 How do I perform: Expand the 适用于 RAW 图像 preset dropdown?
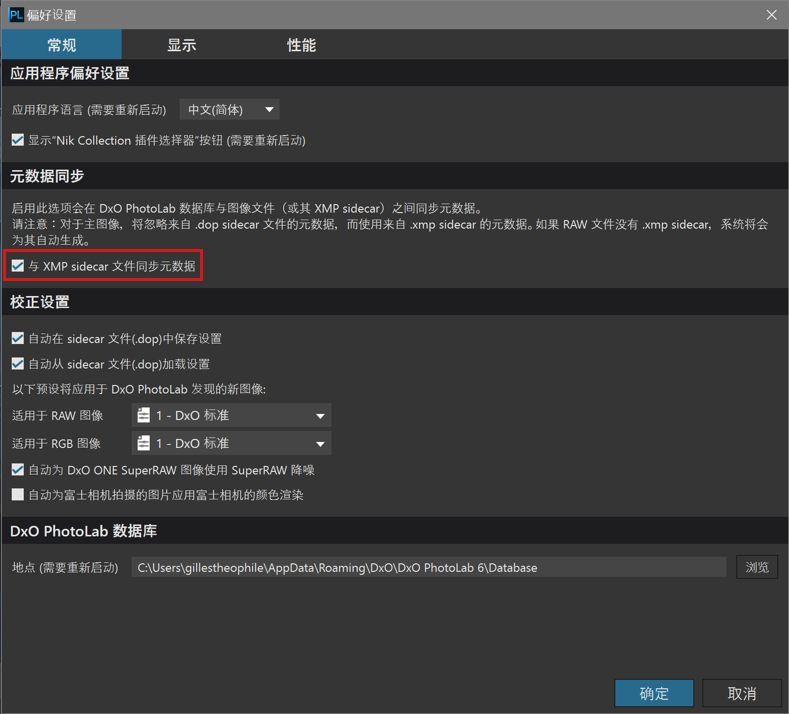tap(231, 416)
